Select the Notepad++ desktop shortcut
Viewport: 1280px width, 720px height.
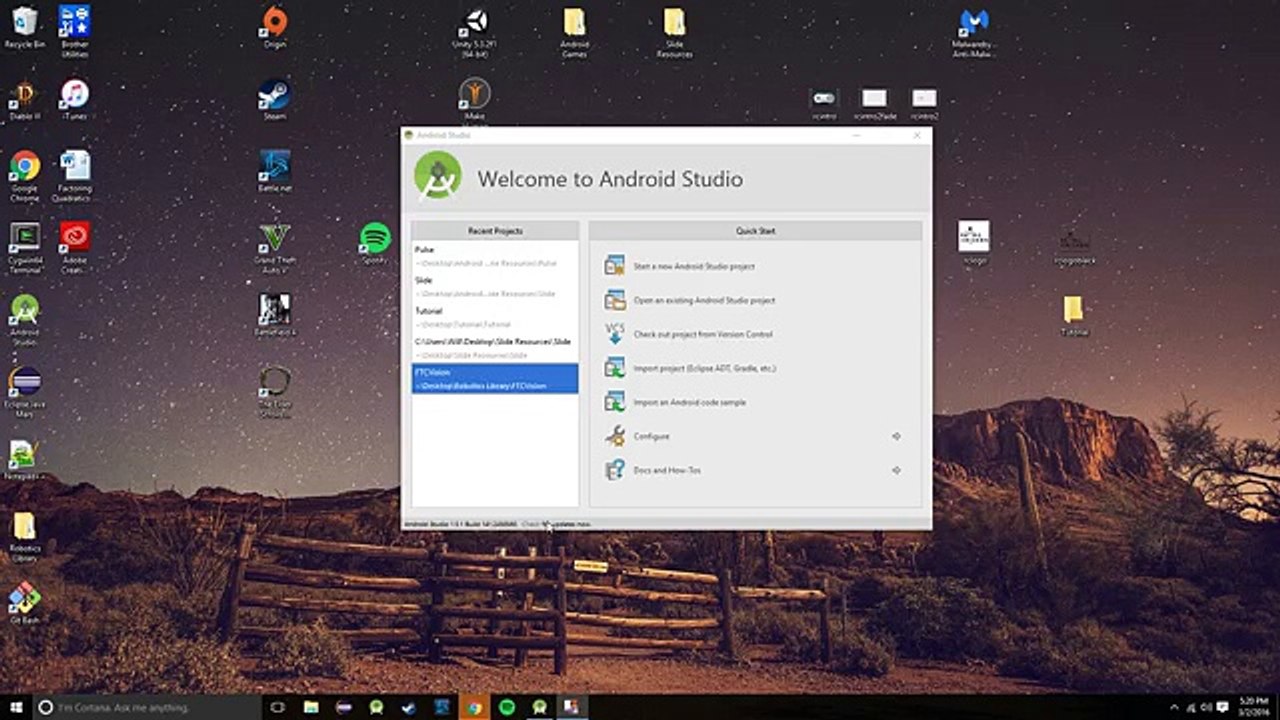click(x=25, y=460)
